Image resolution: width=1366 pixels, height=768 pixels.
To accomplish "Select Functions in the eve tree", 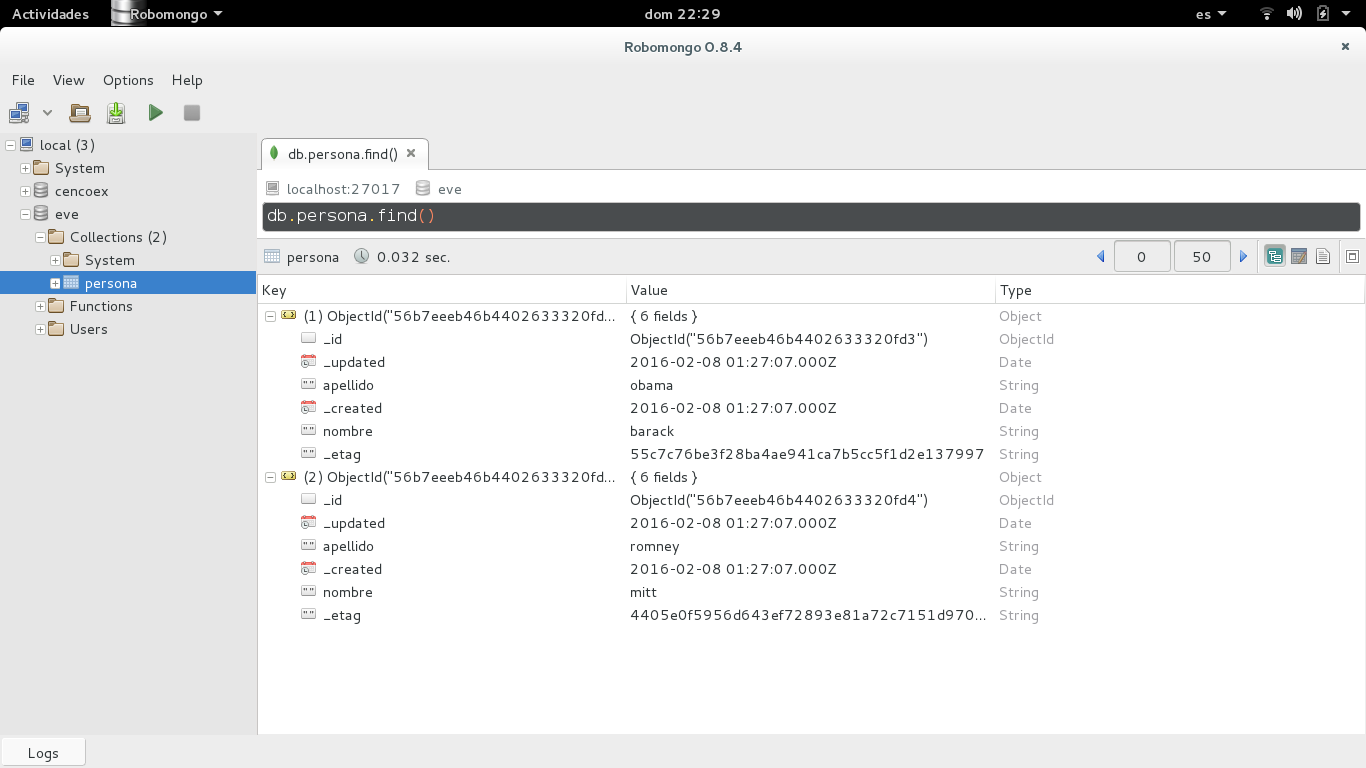I will [x=101, y=306].
